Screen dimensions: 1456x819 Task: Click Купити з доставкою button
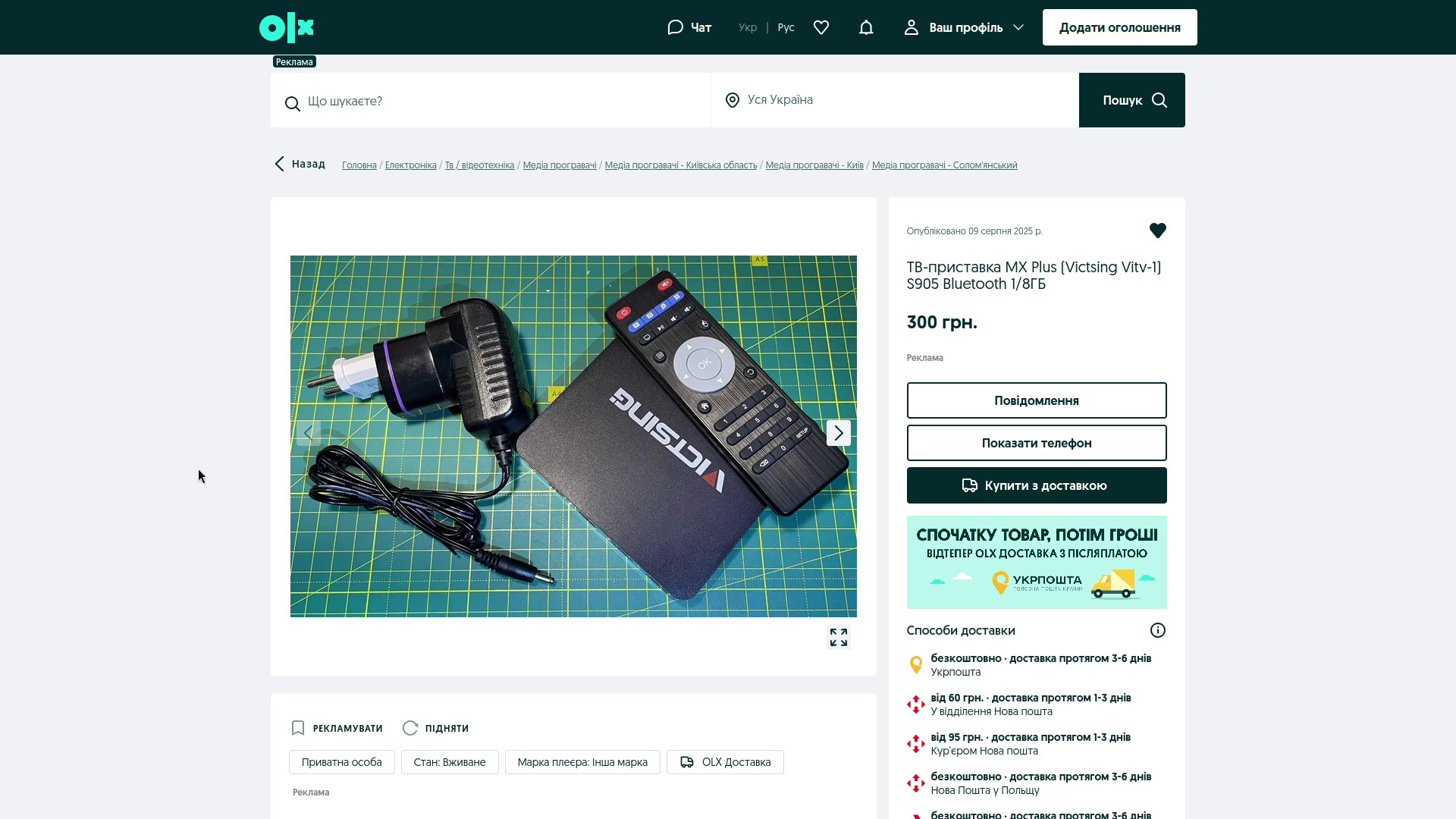(1036, 485)
